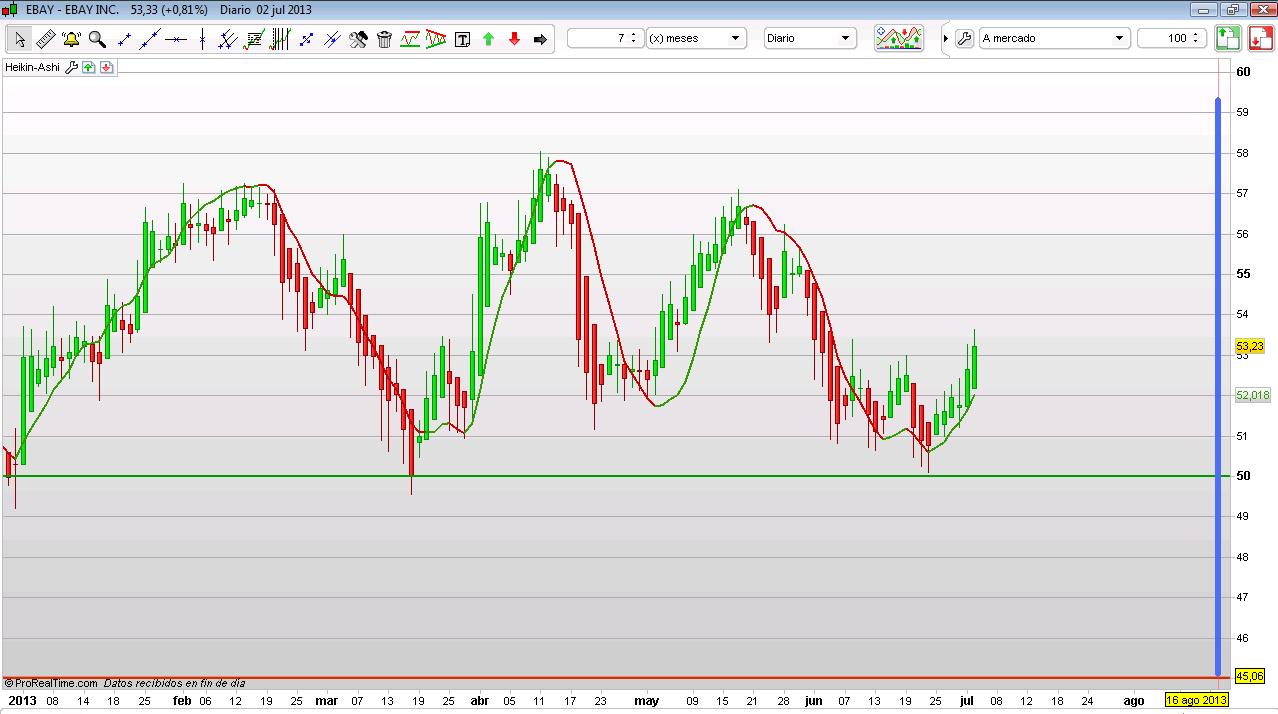
Task: Select the horizontal line drawing tool
Action: click(x=176, y=39)
